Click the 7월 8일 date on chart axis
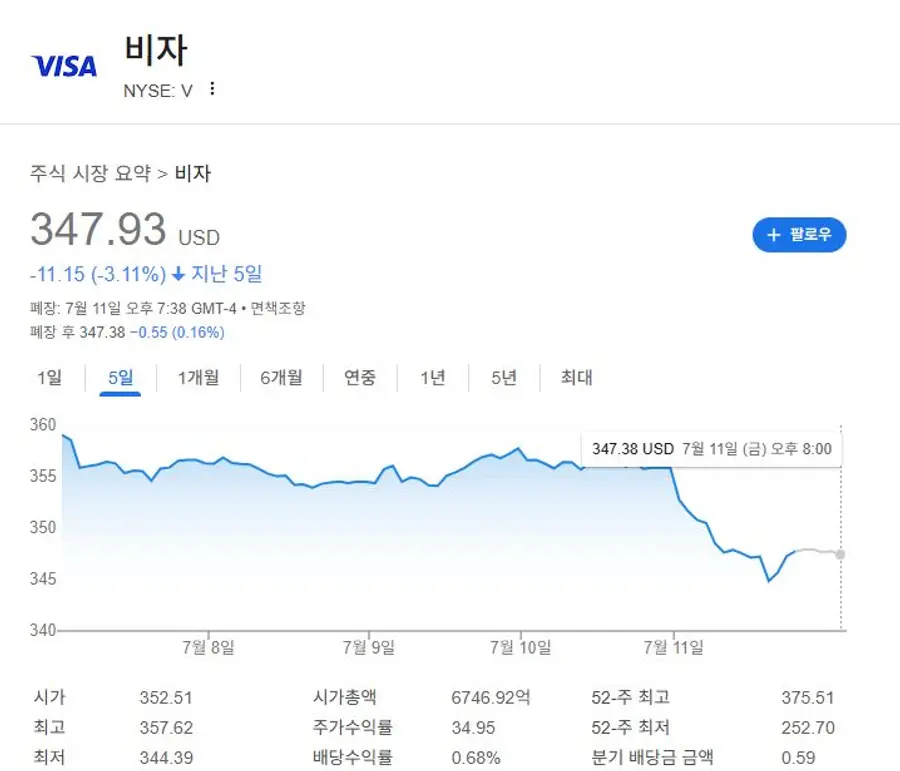Screen dimensions: 900x771 [210, 647]
